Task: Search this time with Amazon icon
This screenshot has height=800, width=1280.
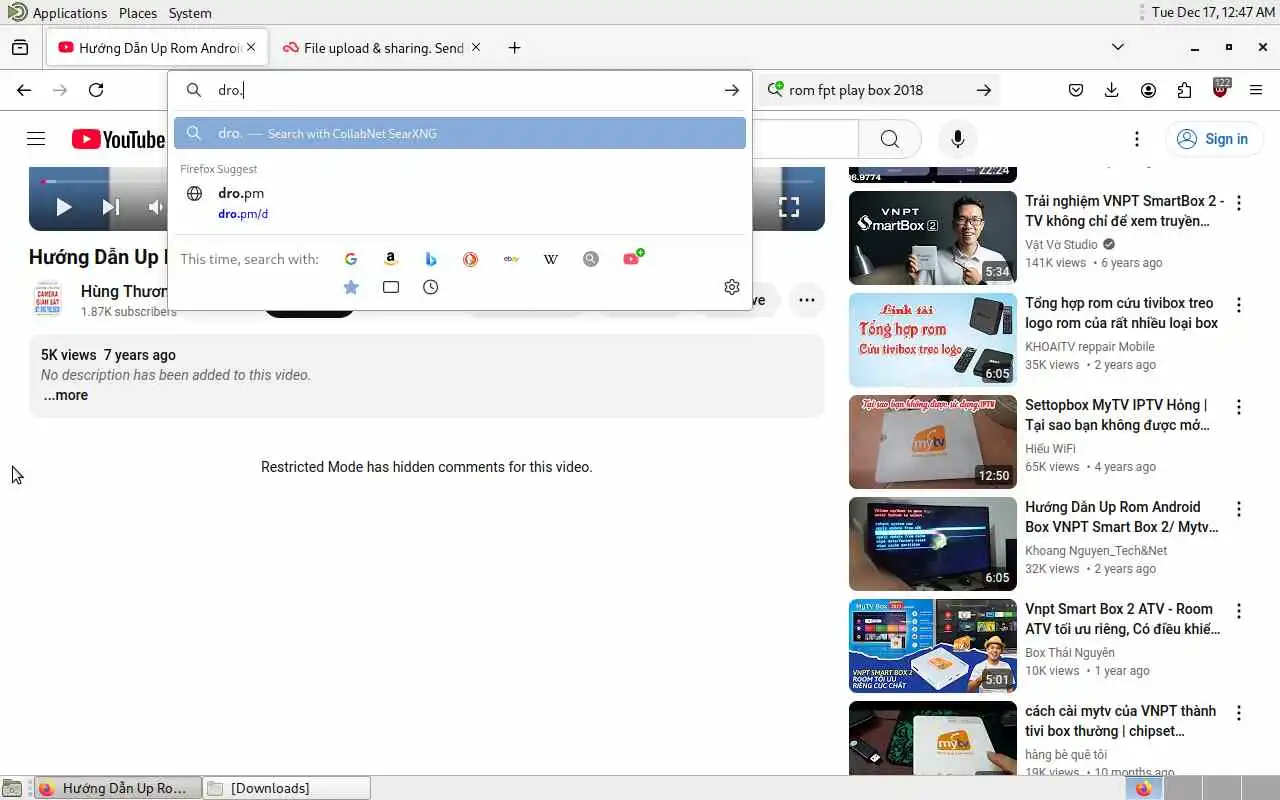Action: [x=391, y=259]
